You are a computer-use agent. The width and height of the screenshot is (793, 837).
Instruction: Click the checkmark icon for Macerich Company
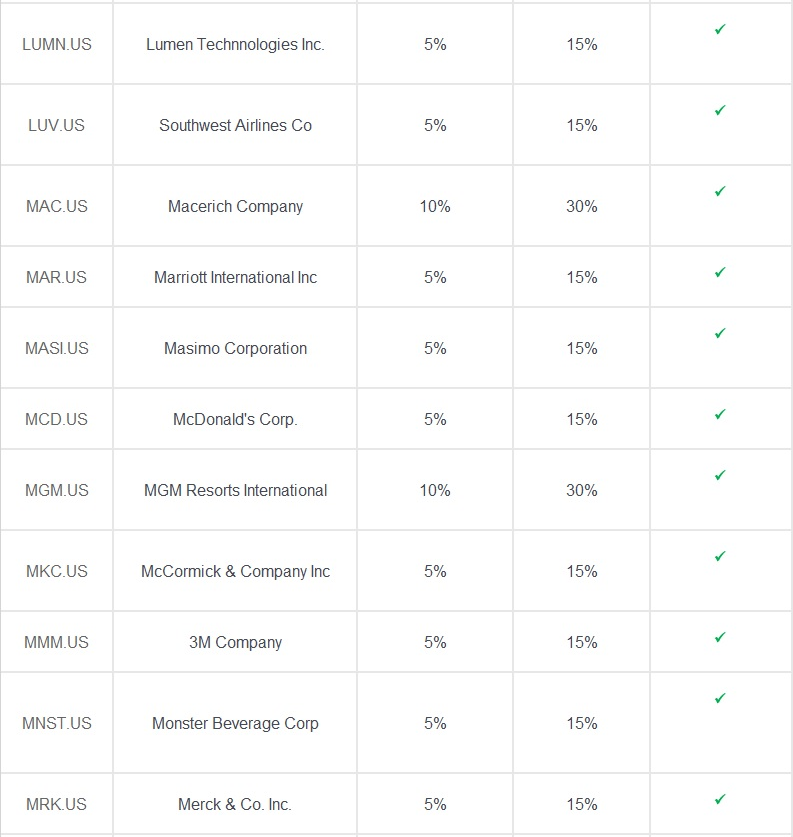tap(720, 192)
